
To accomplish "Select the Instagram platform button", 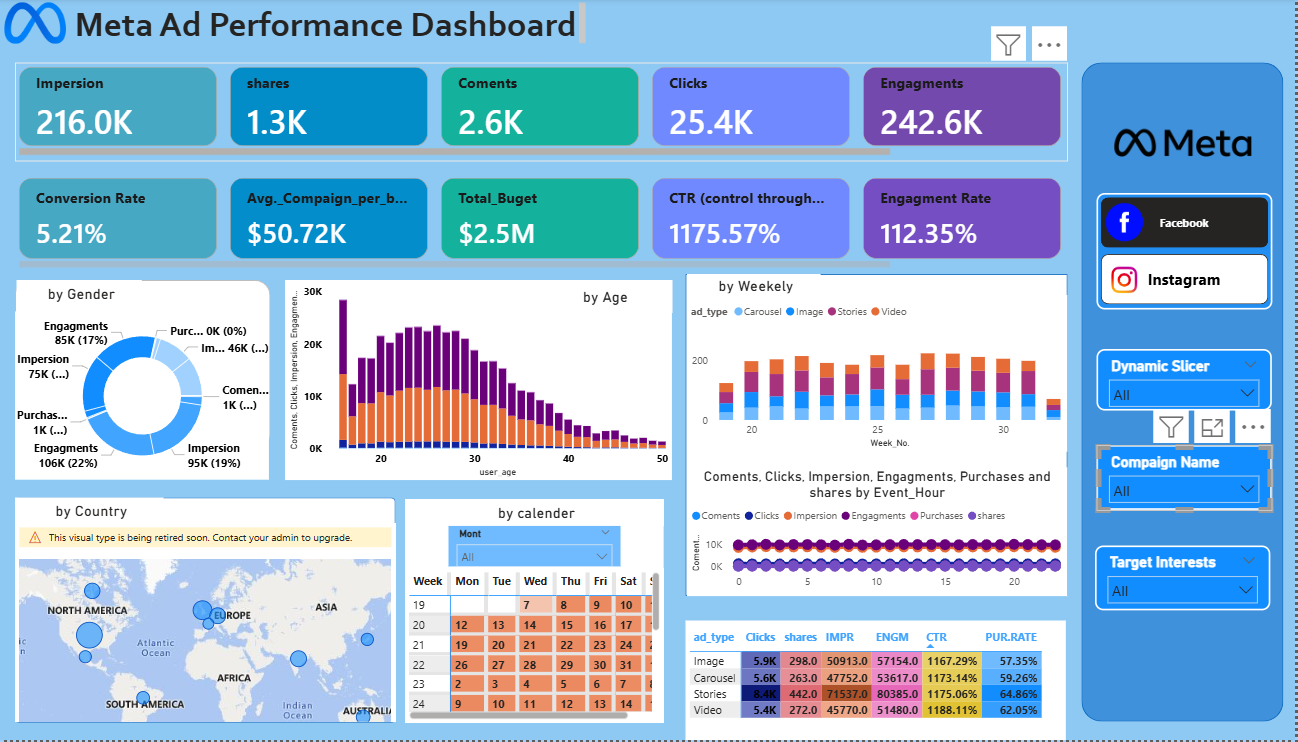I will [x=1184, y=280].
